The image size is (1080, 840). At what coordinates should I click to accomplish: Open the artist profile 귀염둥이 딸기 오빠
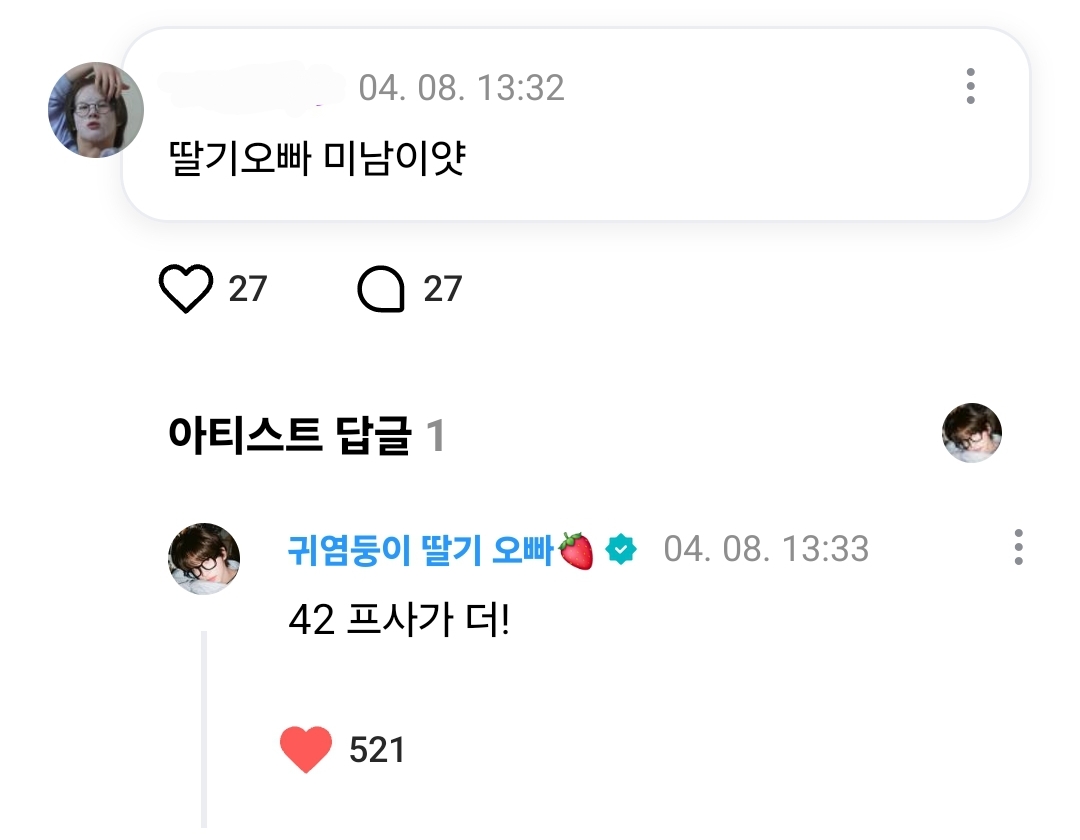pos(420,550)
